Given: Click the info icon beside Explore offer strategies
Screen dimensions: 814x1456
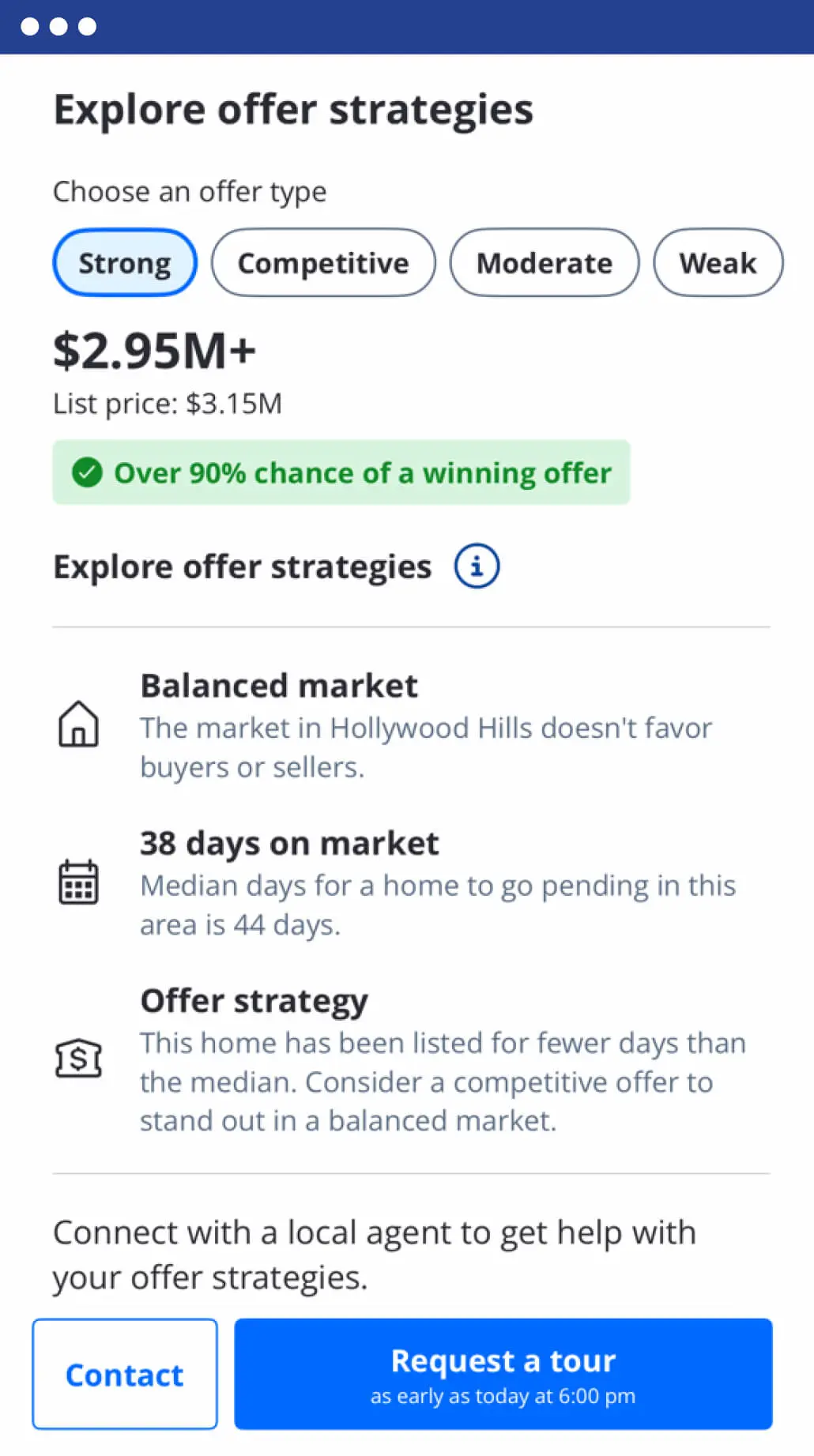Looking at the screenshot, I should click(x=477, y=566).
